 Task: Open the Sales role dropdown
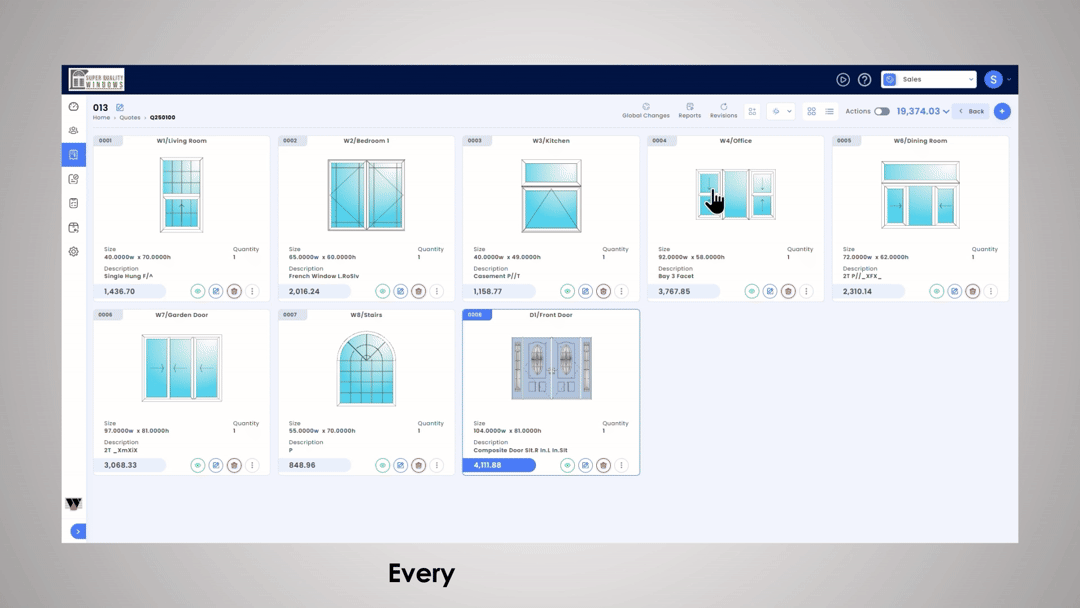pos(928,80)
